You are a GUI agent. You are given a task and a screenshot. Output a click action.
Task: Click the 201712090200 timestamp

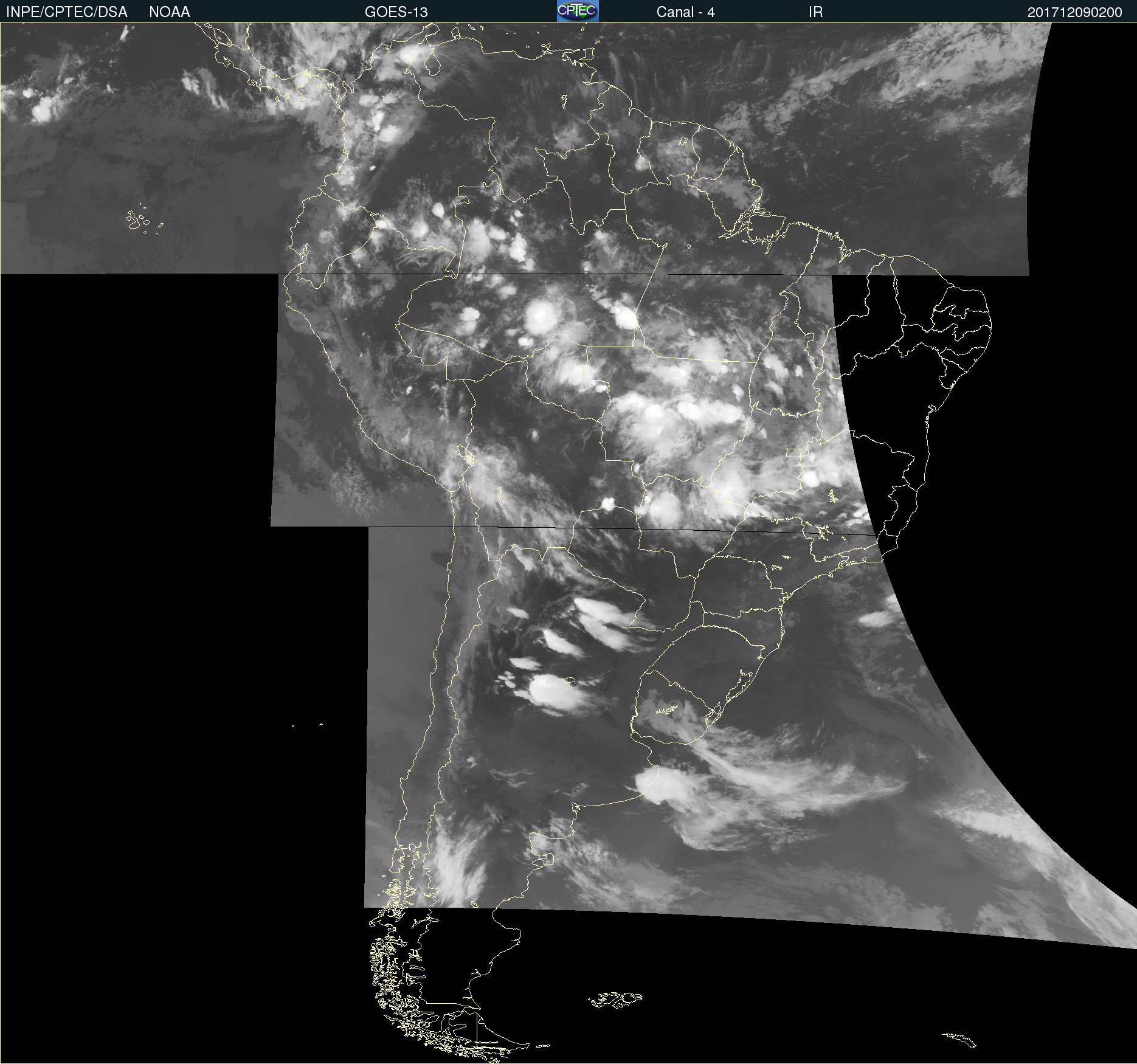[1074, 12]
